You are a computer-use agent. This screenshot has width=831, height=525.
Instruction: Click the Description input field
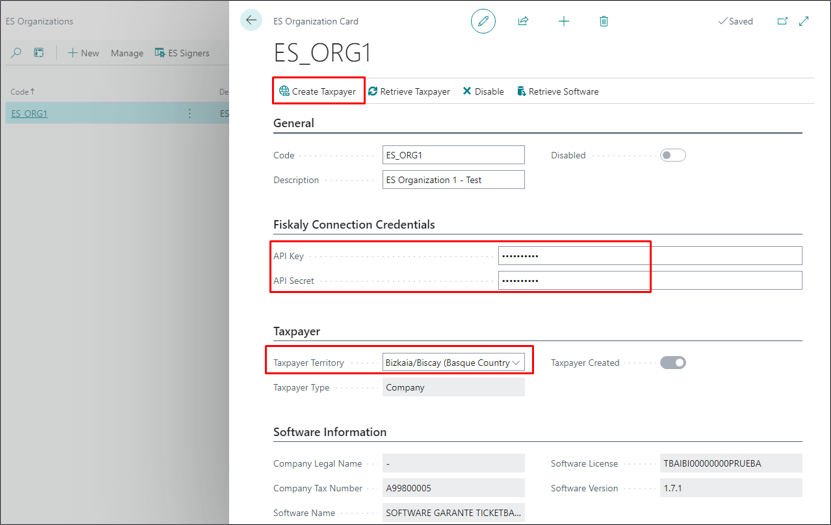point(453,180)
